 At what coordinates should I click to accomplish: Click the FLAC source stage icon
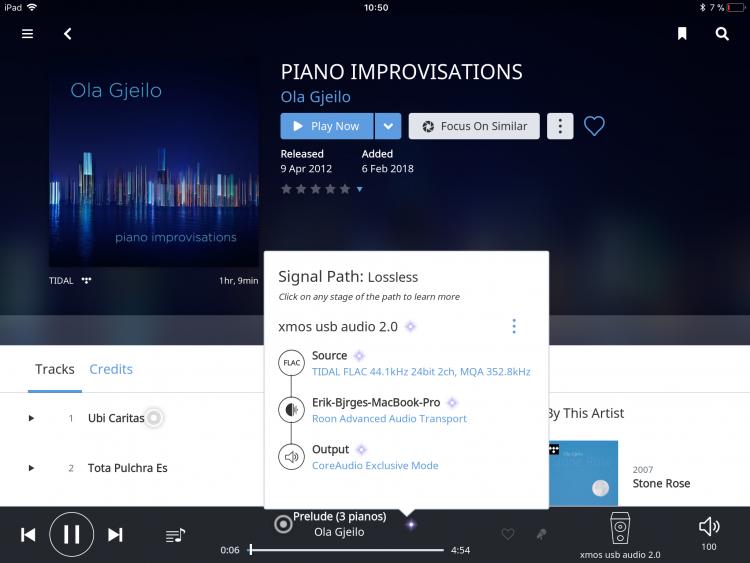click(x=291, y=363)
